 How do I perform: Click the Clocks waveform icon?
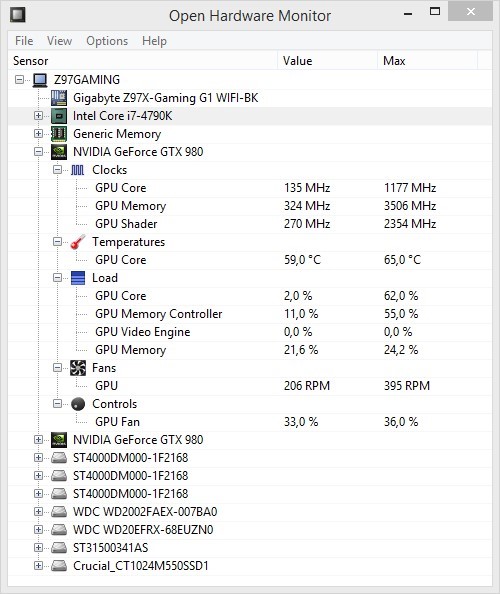[x=78, y=170]
